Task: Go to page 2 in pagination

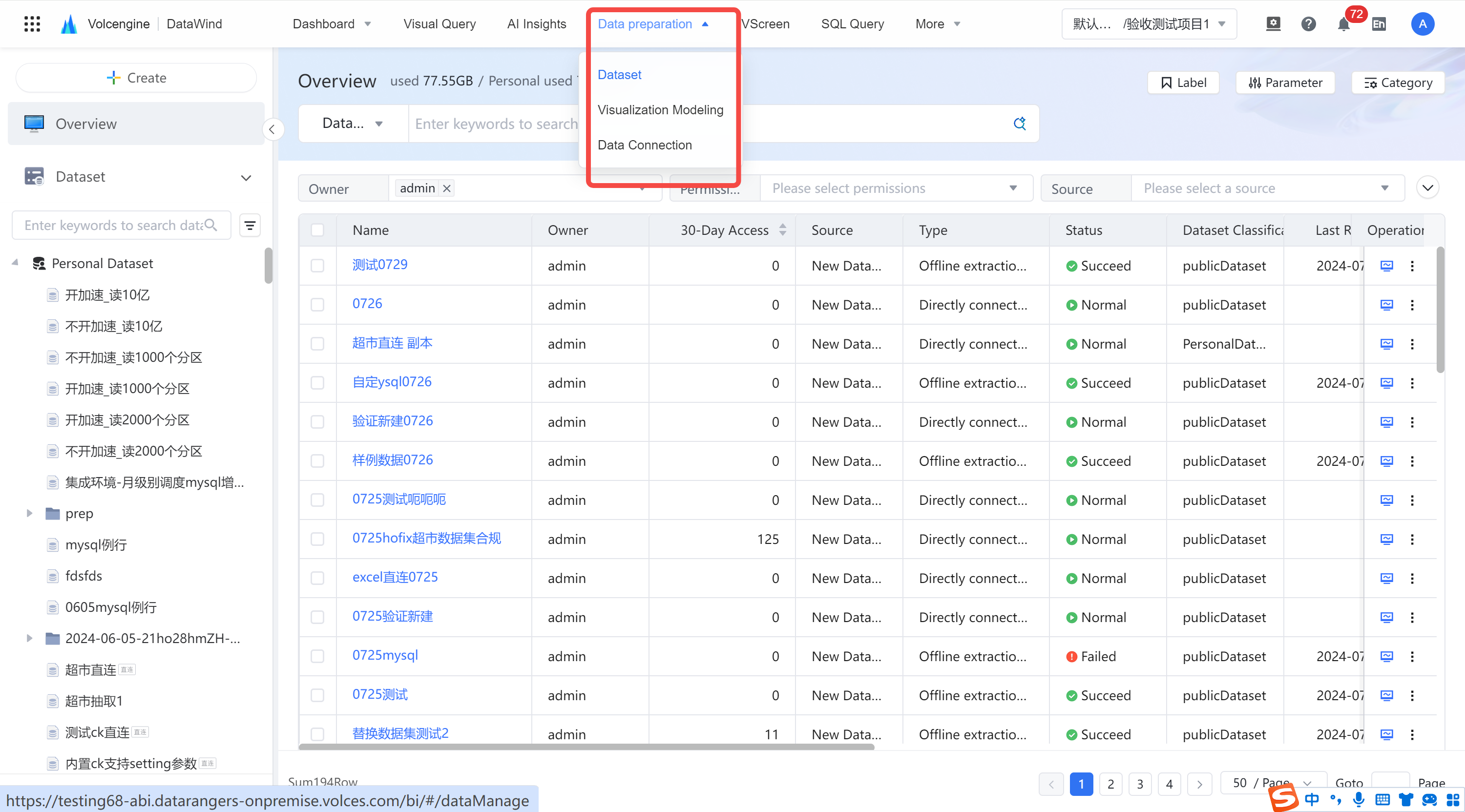Action: point(1110,784)
